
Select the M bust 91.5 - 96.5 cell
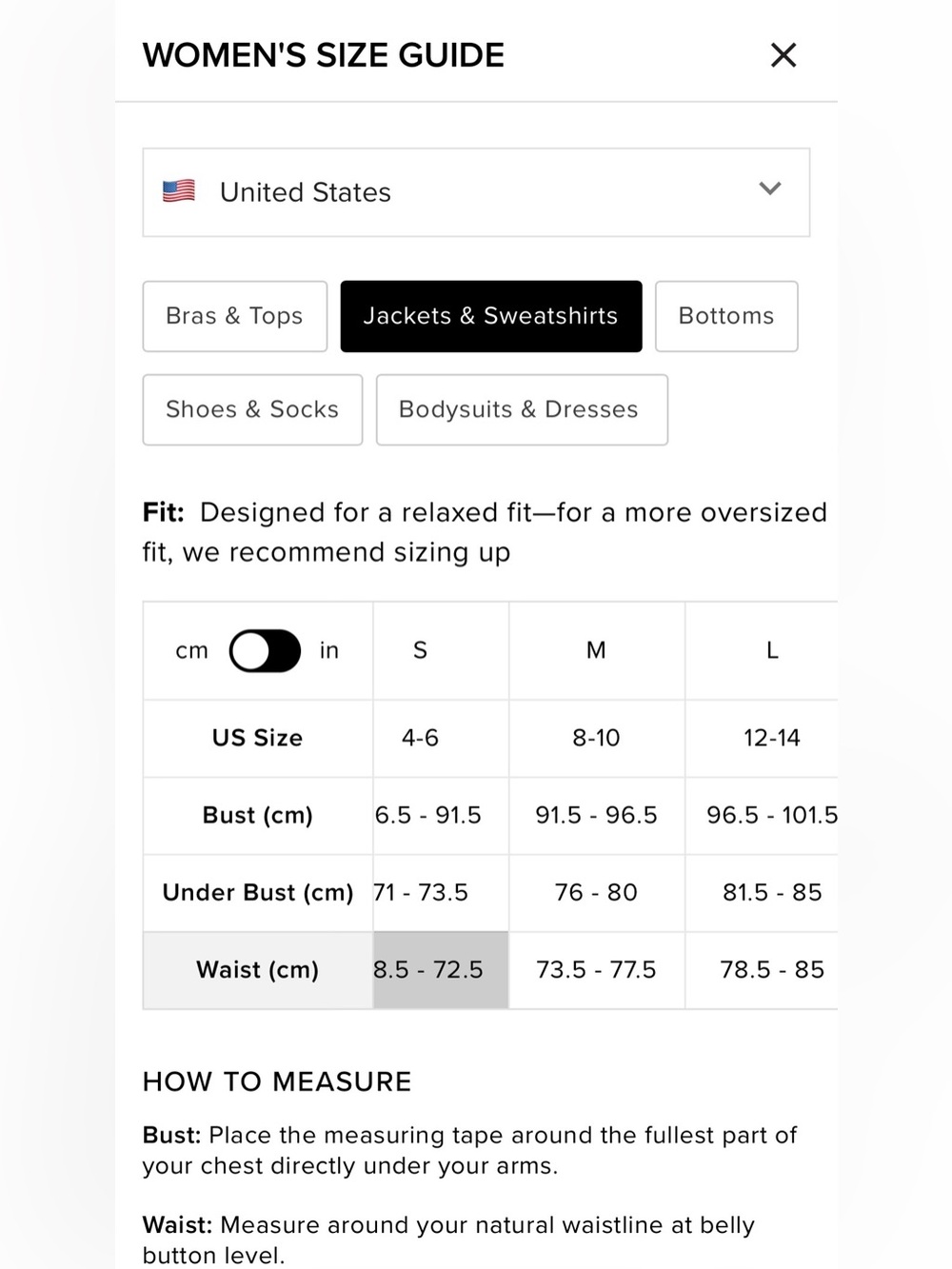597,816
